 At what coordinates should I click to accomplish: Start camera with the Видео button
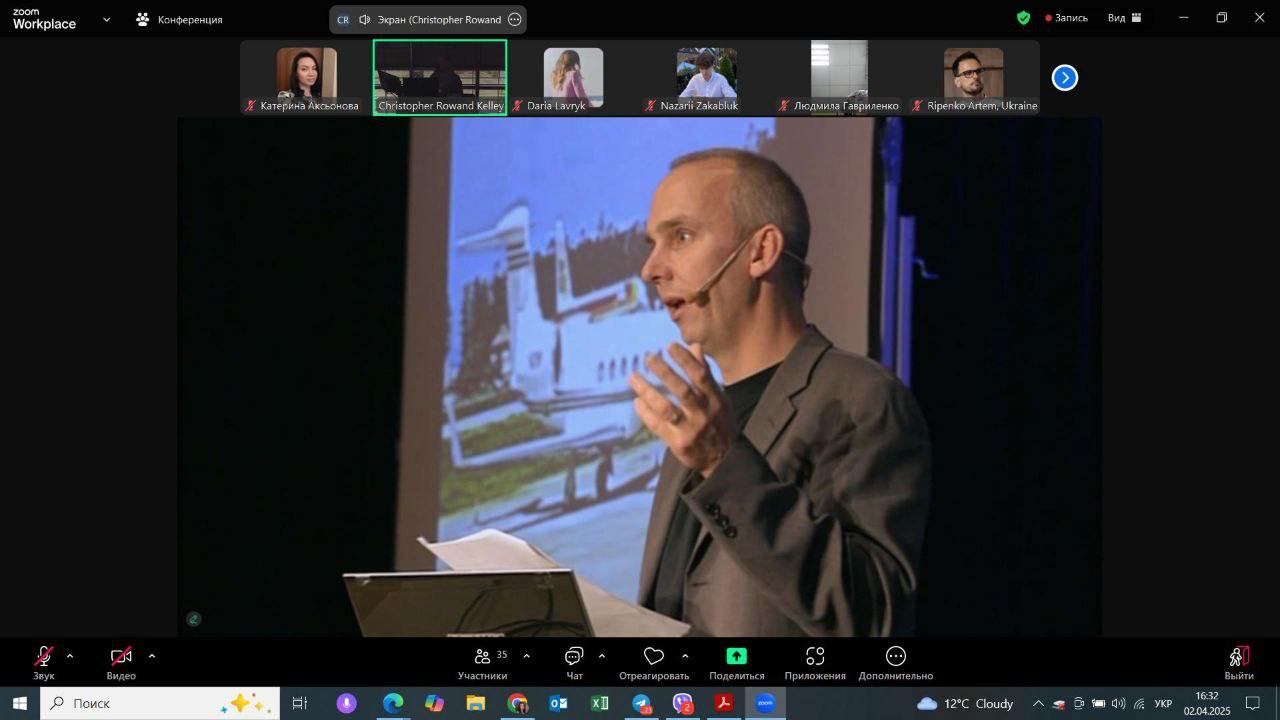coord(121,663)
